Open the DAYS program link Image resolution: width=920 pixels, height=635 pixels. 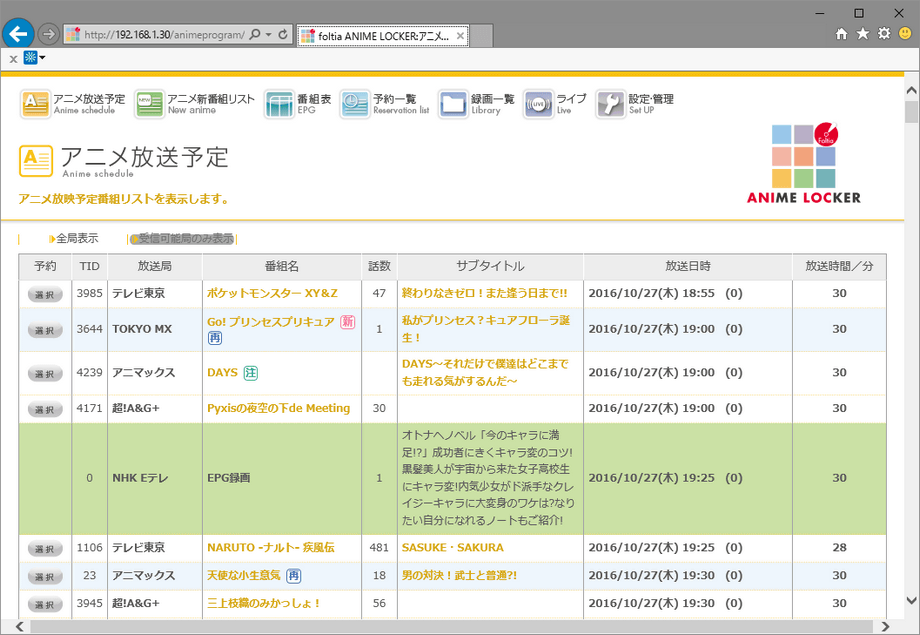point(222,373)
